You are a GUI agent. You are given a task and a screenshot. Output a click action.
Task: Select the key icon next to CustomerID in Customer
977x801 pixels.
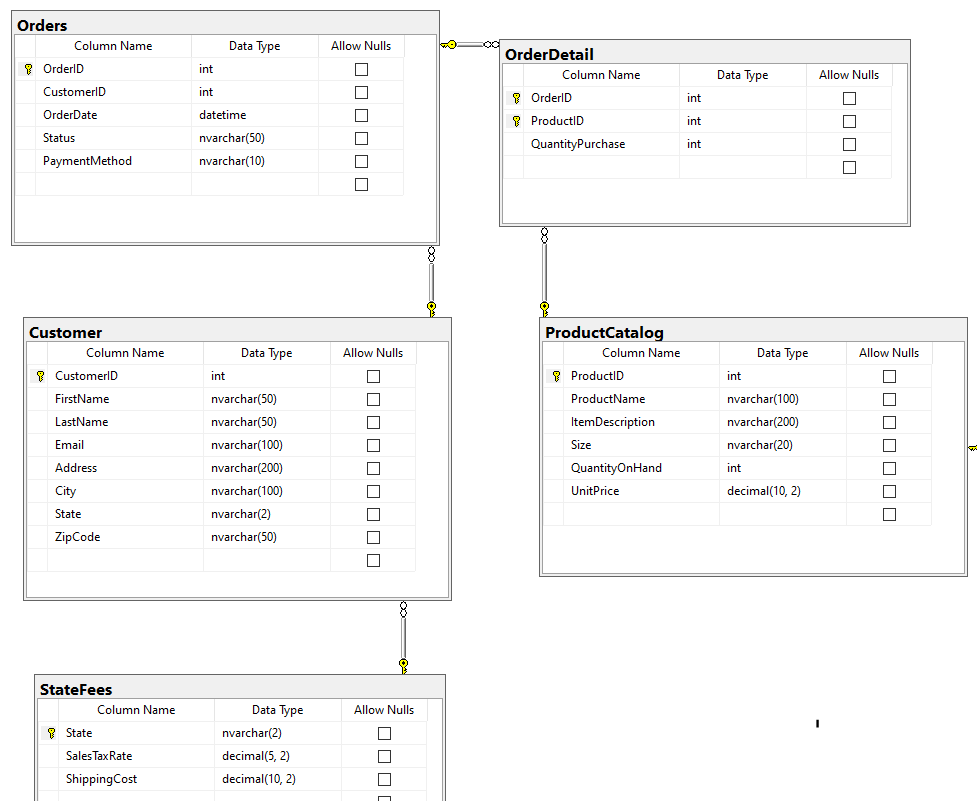(39, 375)
